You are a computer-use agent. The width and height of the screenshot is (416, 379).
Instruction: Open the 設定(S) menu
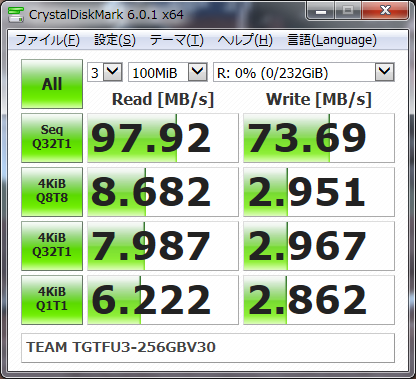point(115,40)
